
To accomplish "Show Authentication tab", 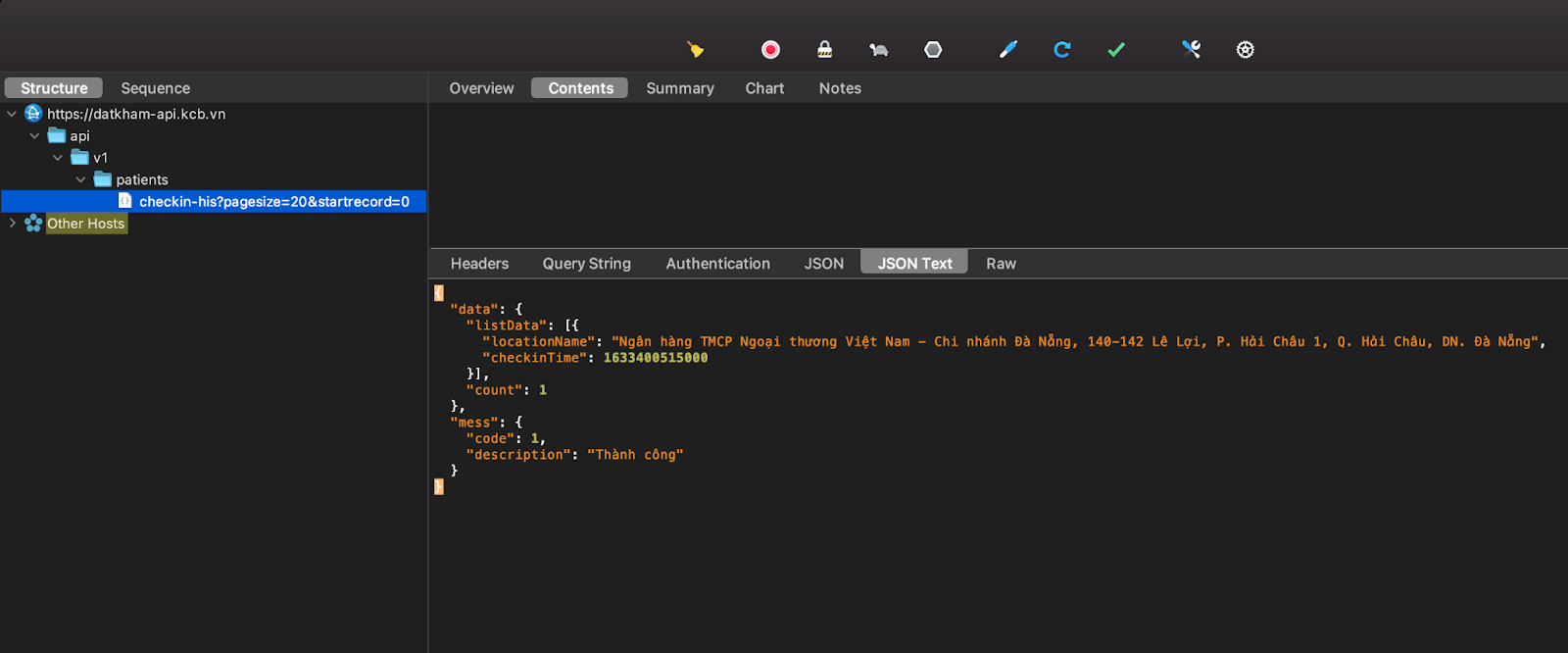I will [x=718, y=263].
